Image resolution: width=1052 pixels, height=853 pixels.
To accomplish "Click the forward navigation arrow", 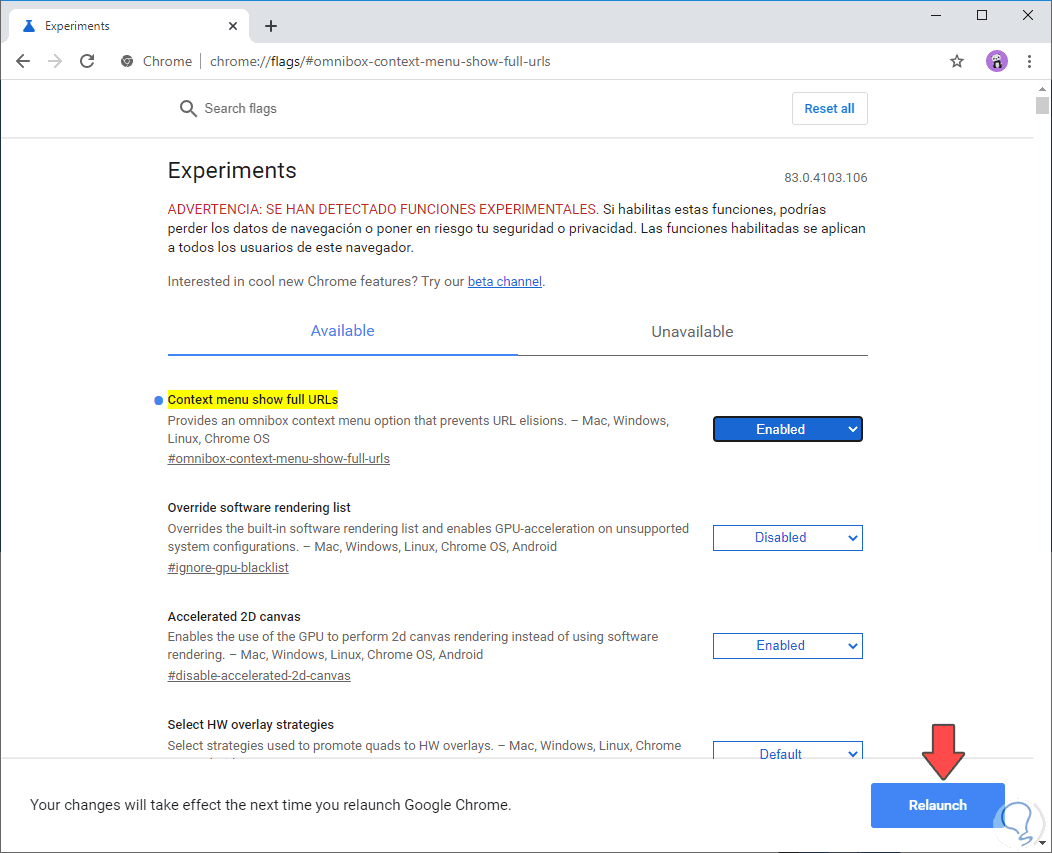I will pos(55,61).
